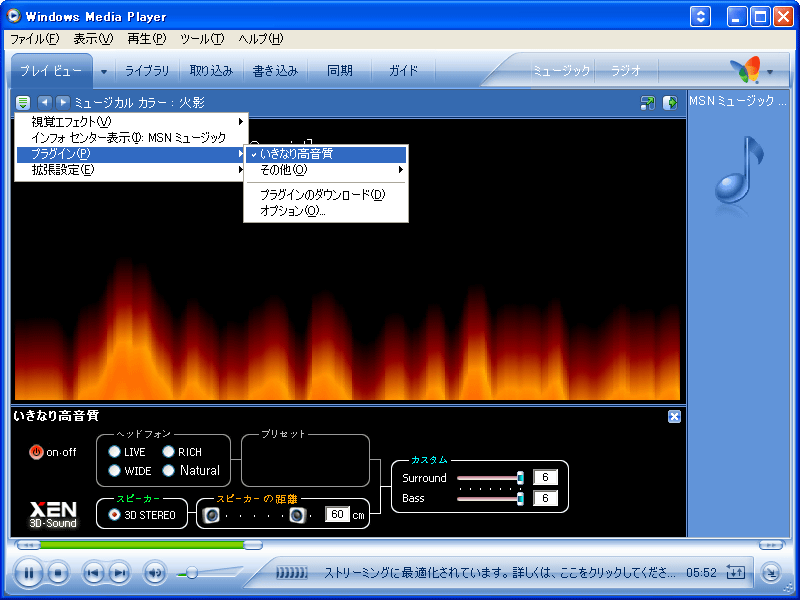800x600 pixels.
Task: Click the speaker distance 60 cm field
Action: click(337, 514)
